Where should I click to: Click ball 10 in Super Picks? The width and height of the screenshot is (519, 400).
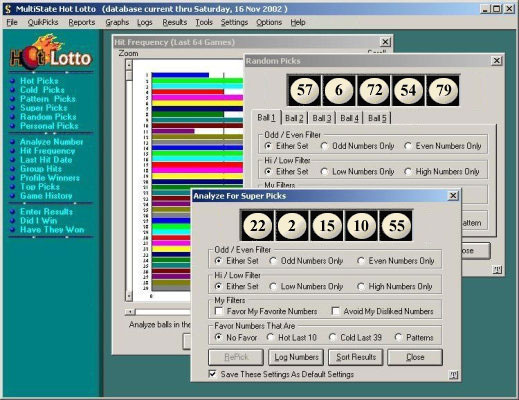(x=361, y=226)
